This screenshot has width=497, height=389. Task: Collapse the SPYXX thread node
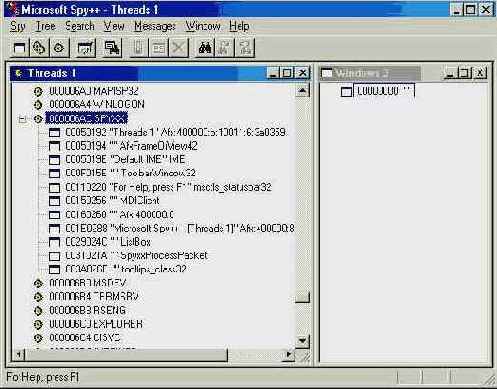[22, 119]
